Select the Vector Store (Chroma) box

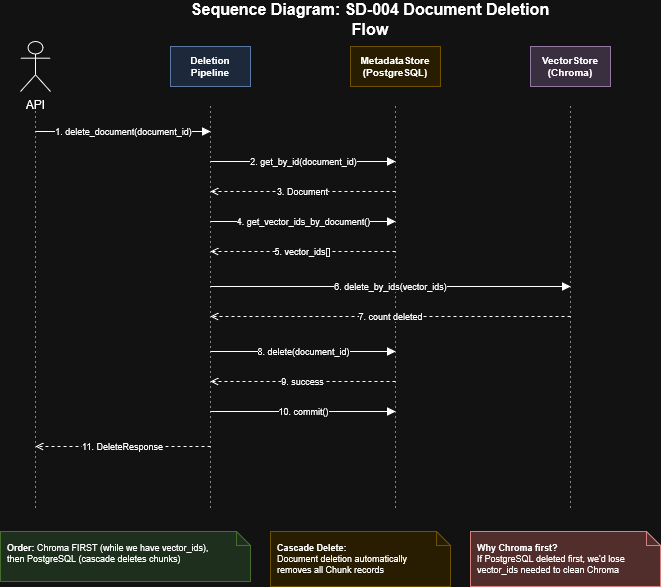569,67
